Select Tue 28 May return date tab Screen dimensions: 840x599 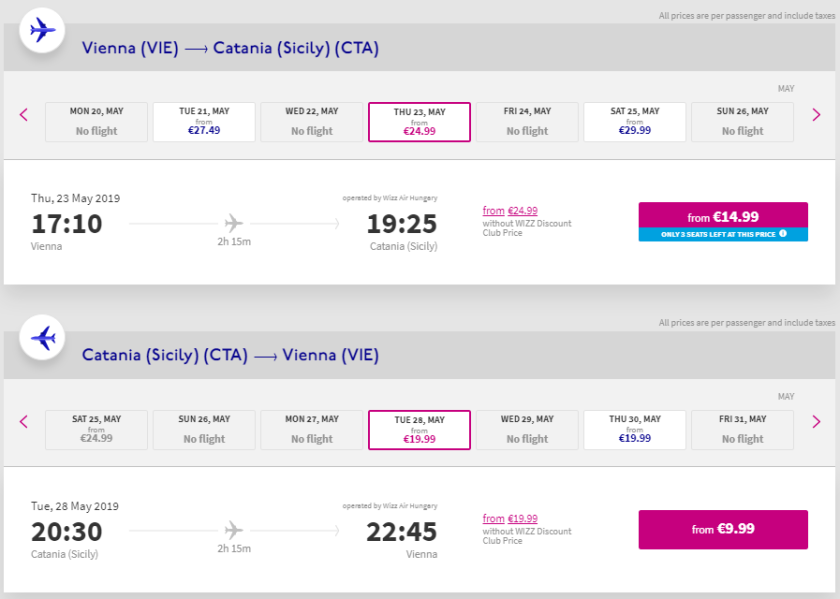click(x=419, y=429)
